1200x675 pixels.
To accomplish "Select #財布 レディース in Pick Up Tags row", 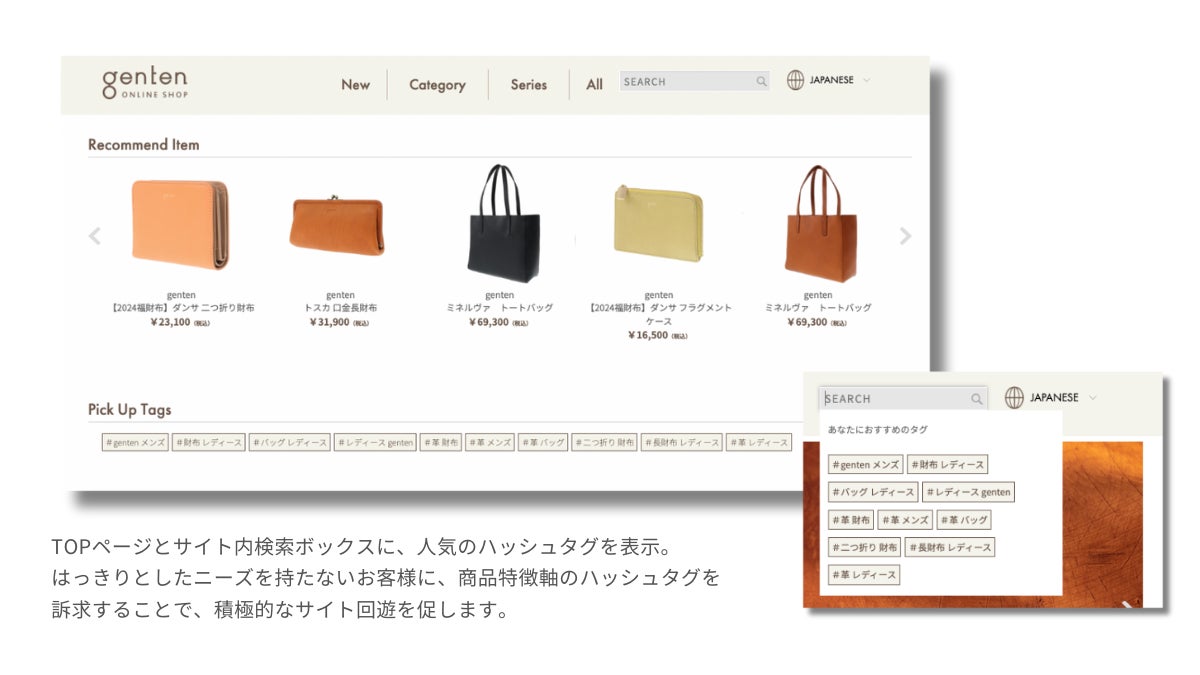I will tap(208, 442).
